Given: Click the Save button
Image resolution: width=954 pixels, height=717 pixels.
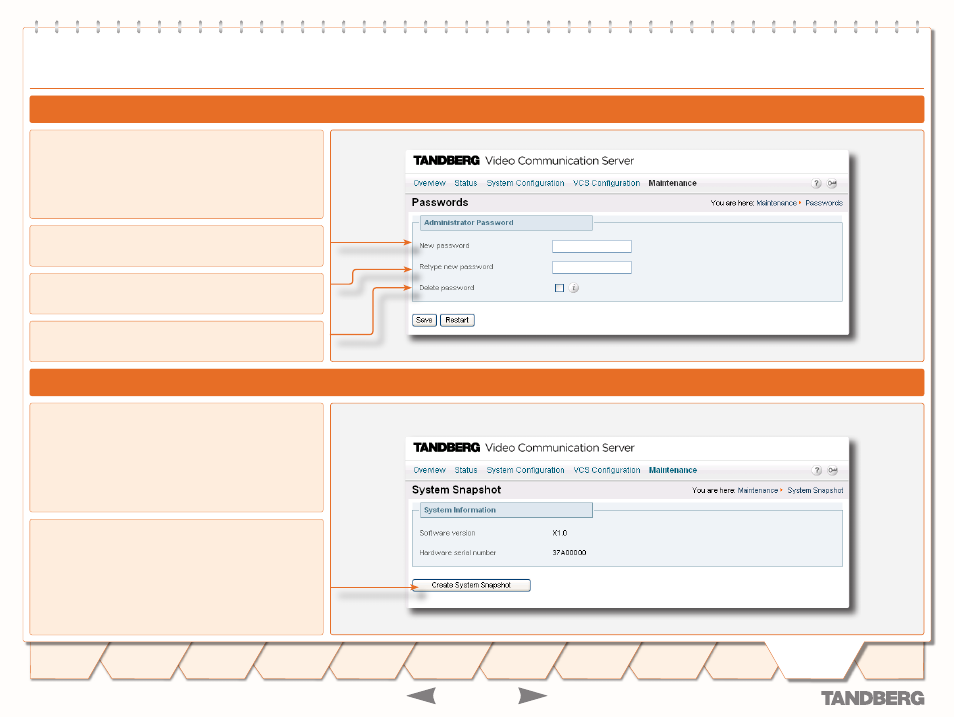Looking at the screenshot, I should point(424,320).
